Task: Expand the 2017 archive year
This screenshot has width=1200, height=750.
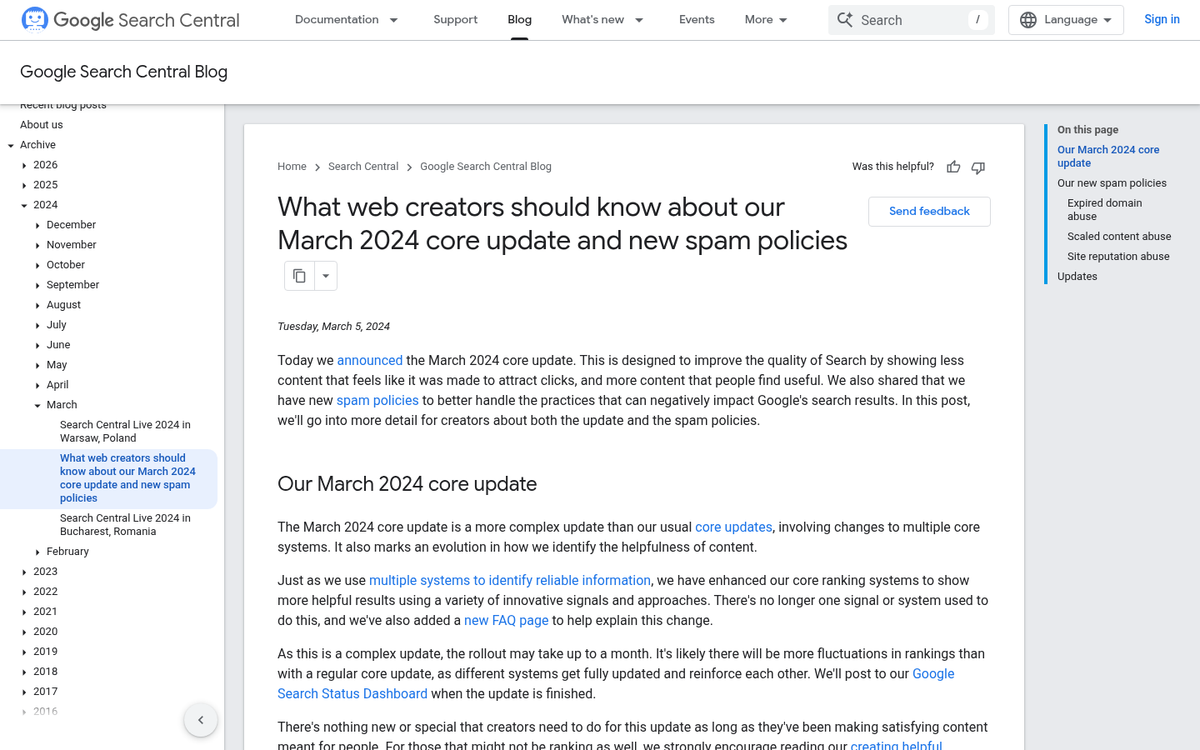Action: tap(25, 692)
